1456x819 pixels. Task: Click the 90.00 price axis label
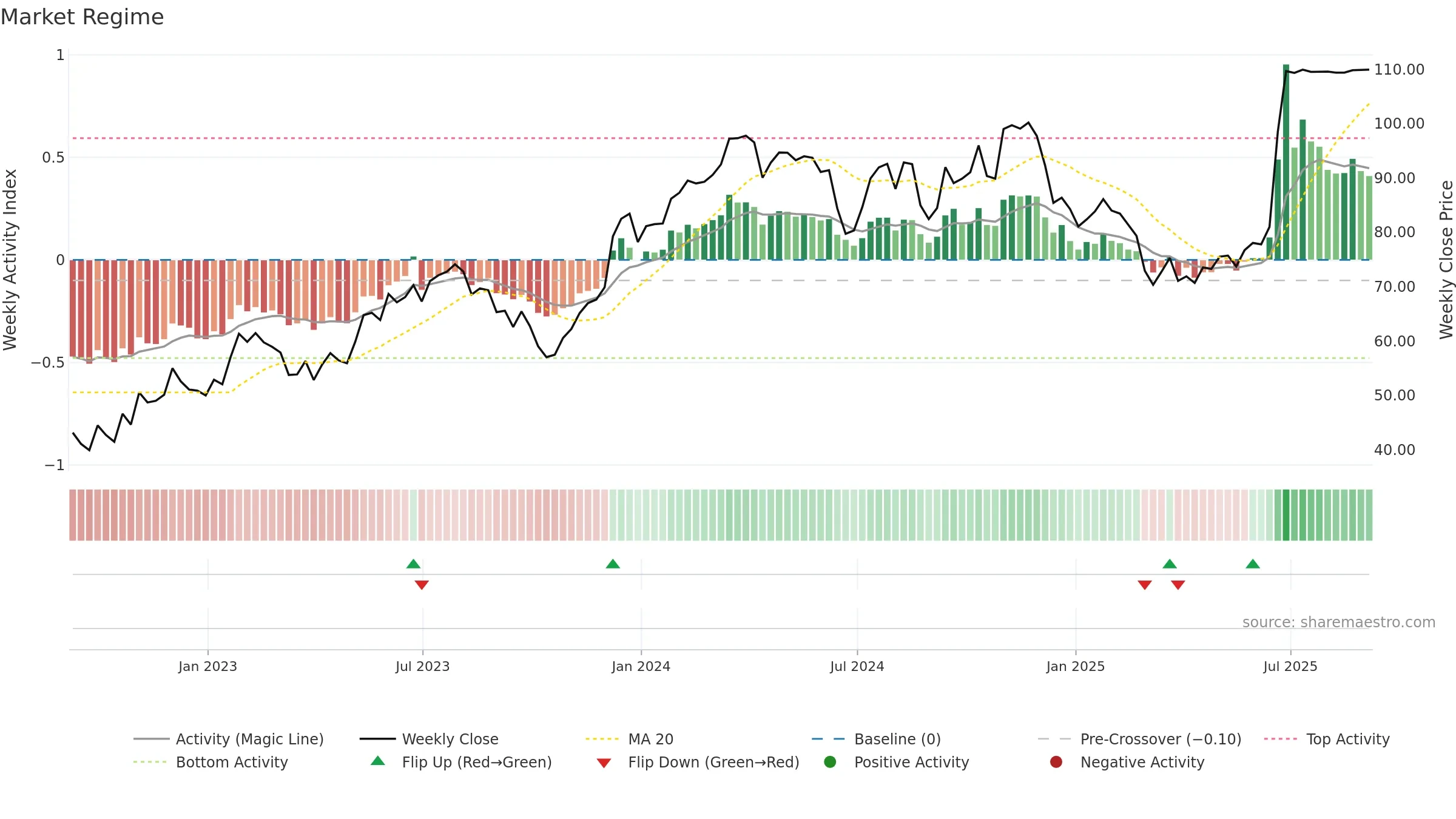1395,178
